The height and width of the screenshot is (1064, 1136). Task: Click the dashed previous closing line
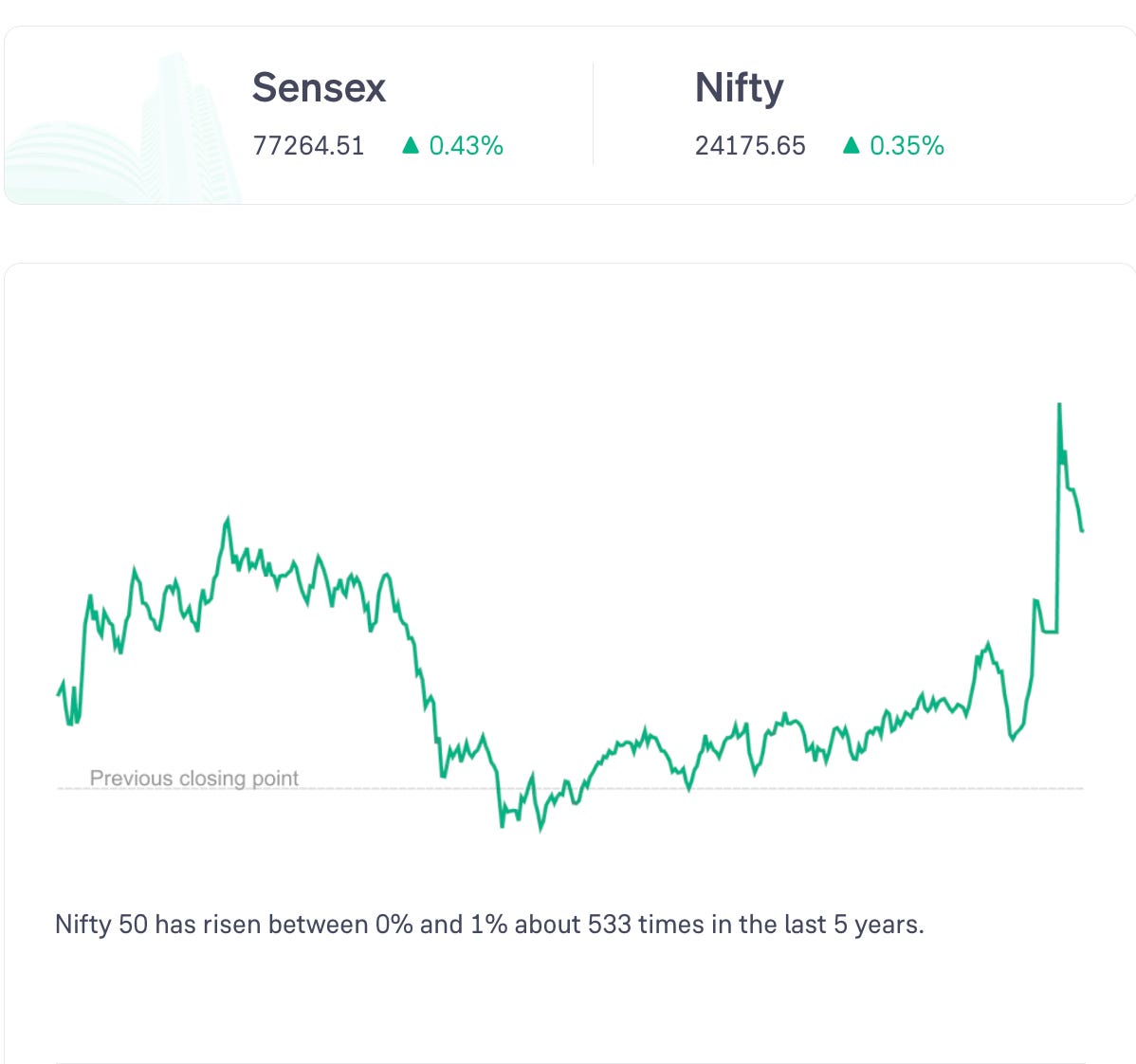[570, 788]
